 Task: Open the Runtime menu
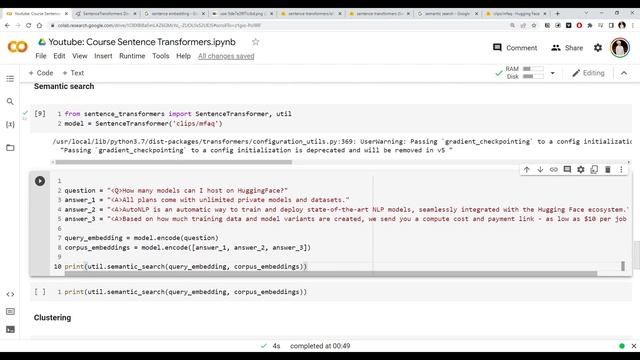pyautogui.click(x=132, y=56)
